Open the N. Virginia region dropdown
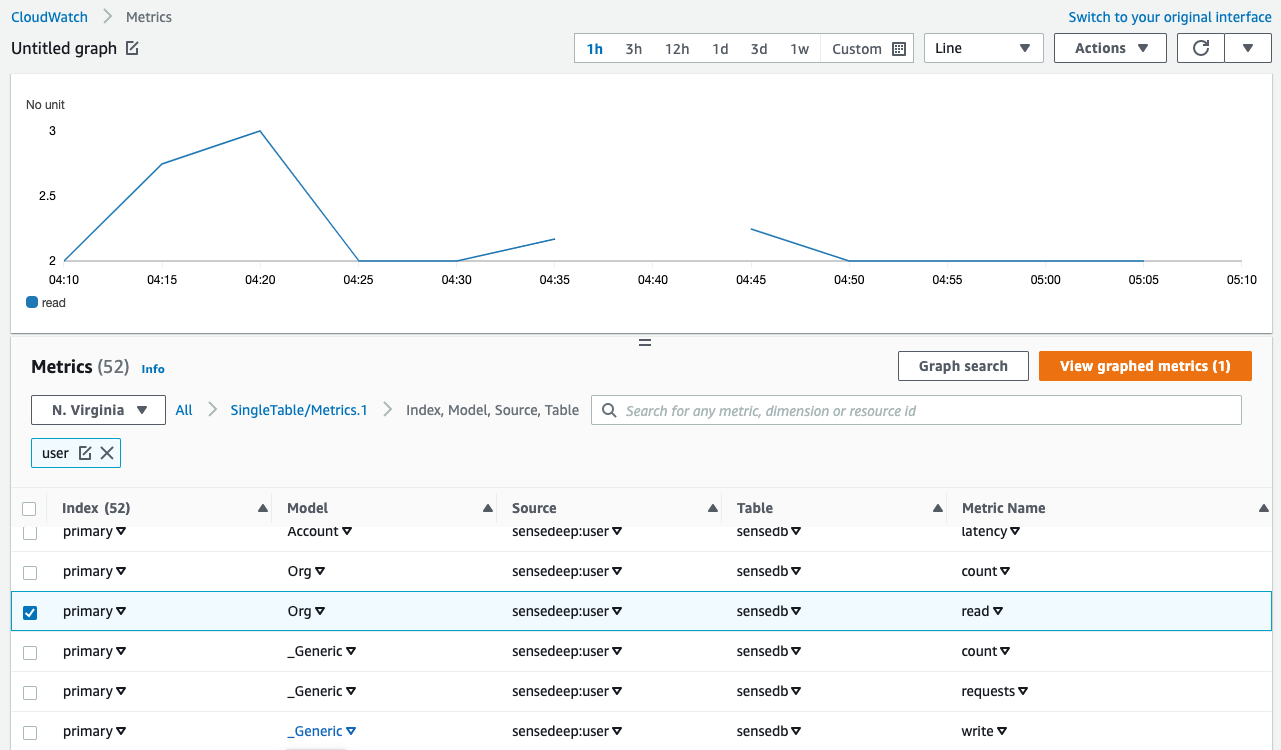Viewport: 1281px width, 750px height. click(x=98, y=410)
